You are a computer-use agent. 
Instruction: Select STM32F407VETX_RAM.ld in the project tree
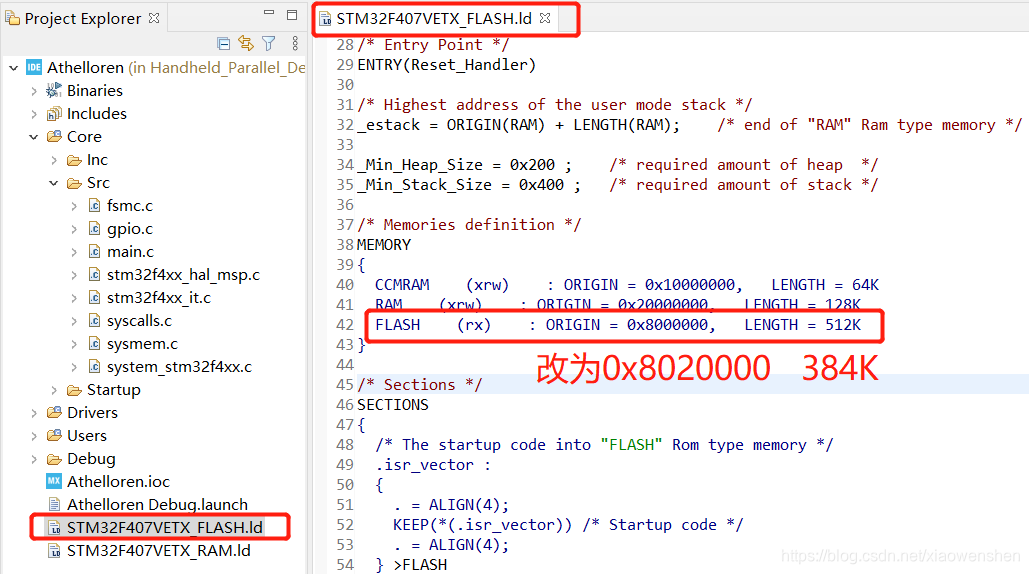(x=159, y=550)
